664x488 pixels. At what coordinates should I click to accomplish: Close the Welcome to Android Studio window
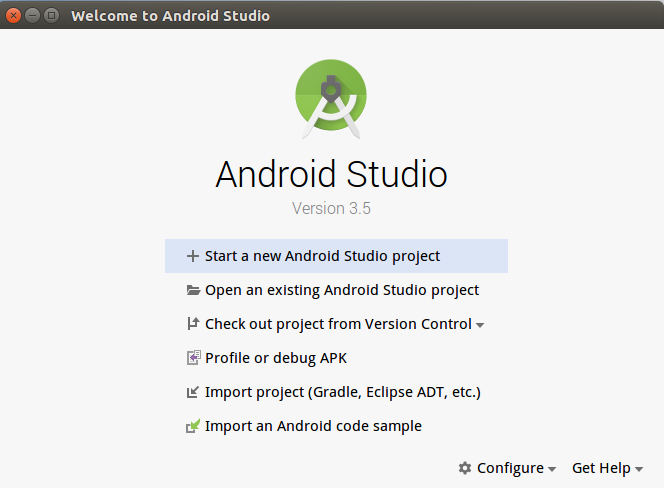[x=14, y=16]
